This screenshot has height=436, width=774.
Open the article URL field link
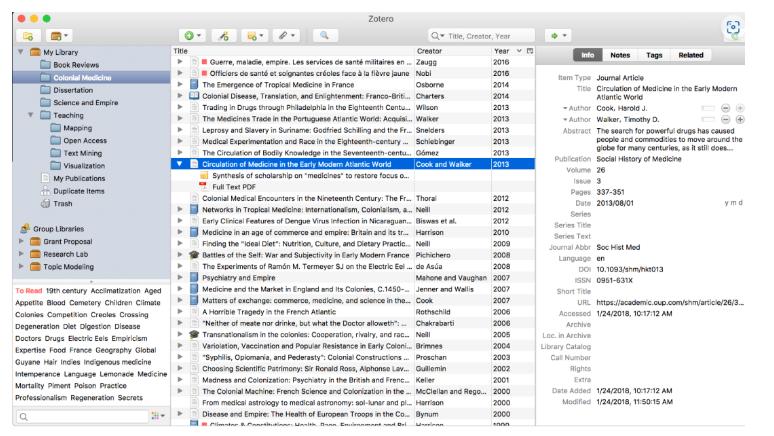pyautogui.click(x=670, y=303)
